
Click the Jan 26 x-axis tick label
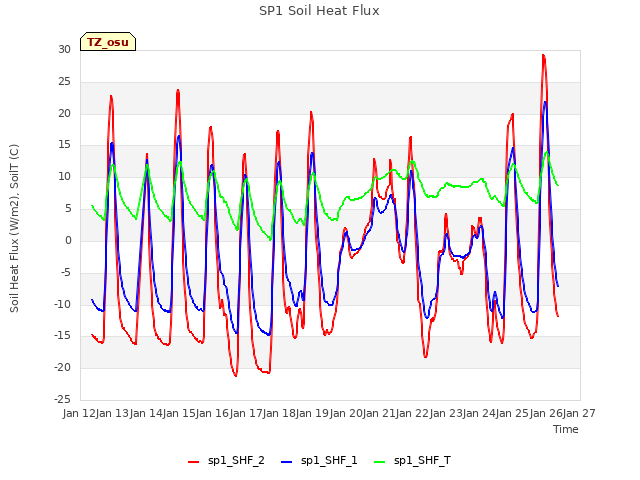click(x=547, y=413)
